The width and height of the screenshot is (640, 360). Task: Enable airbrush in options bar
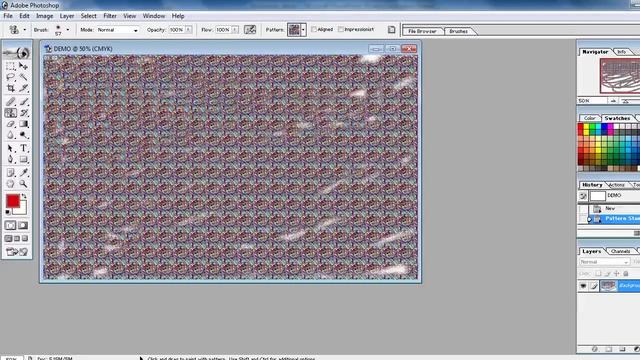(250, 29)
